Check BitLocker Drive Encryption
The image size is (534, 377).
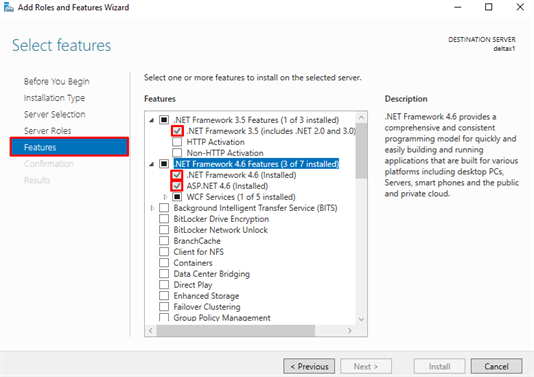click(164, 219)
